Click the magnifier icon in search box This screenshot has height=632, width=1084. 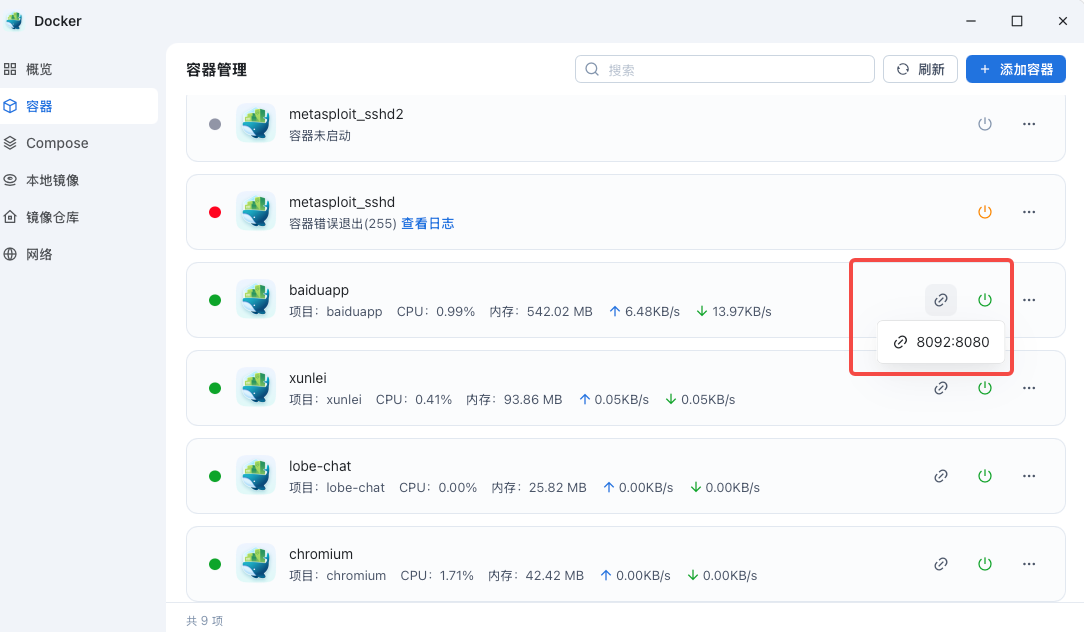tap(592, 69)
